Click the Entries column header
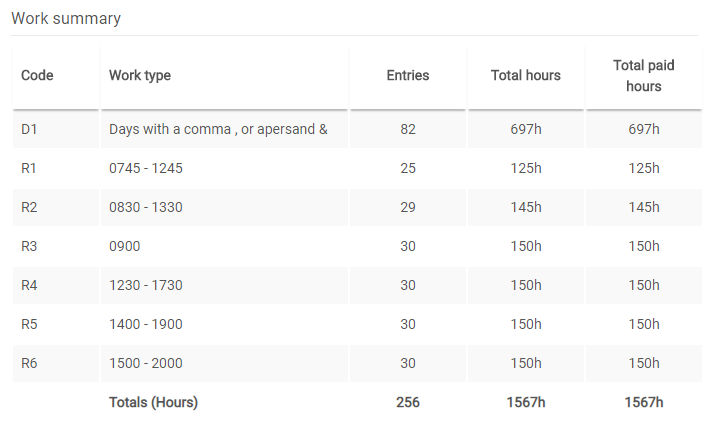The height and width of the screenshot is (421, 710). click(407, 76)
